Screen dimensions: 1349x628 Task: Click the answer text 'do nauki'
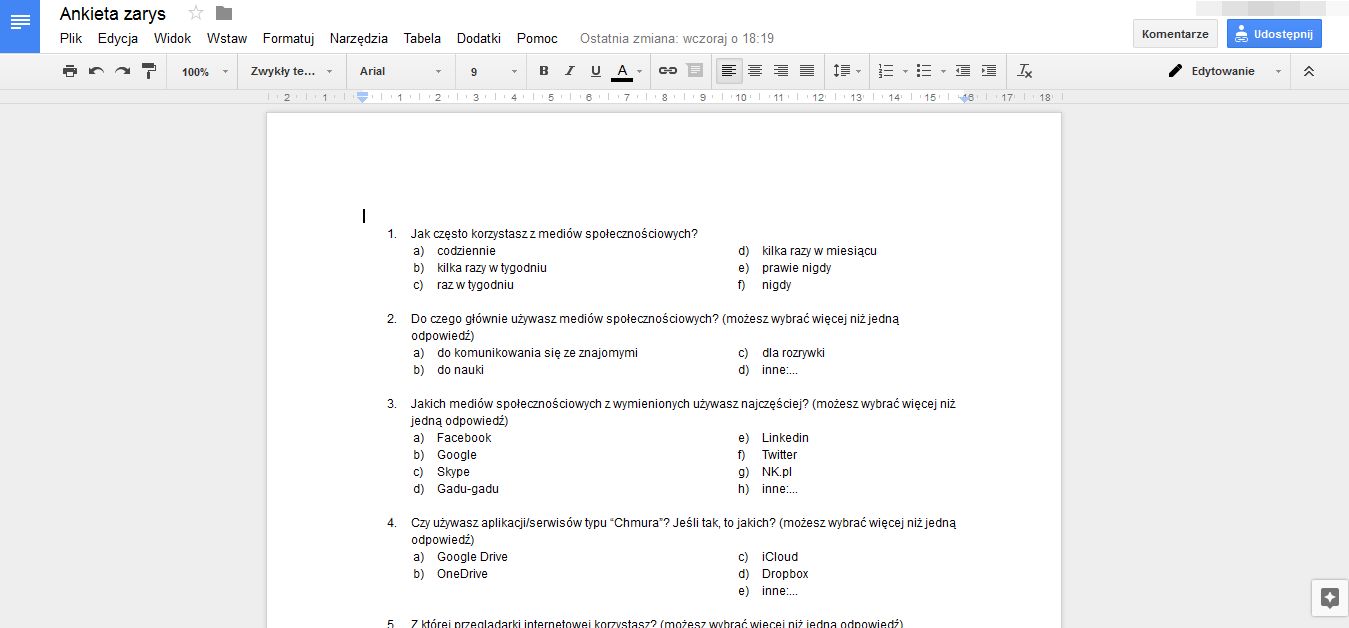460,370
